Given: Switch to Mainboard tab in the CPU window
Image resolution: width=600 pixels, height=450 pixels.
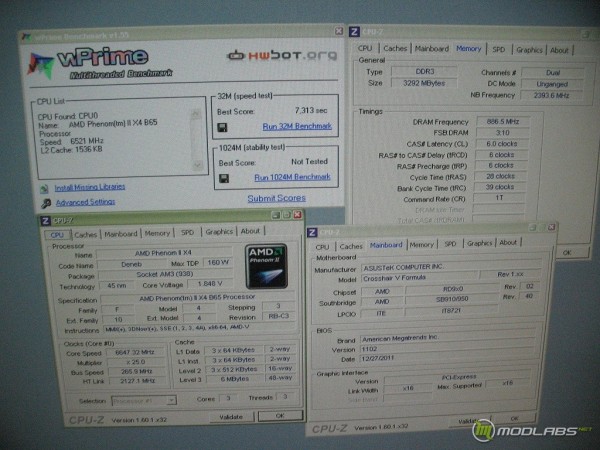Looking at the screenshot, I should pyautogui.click(x=121, y=234).
